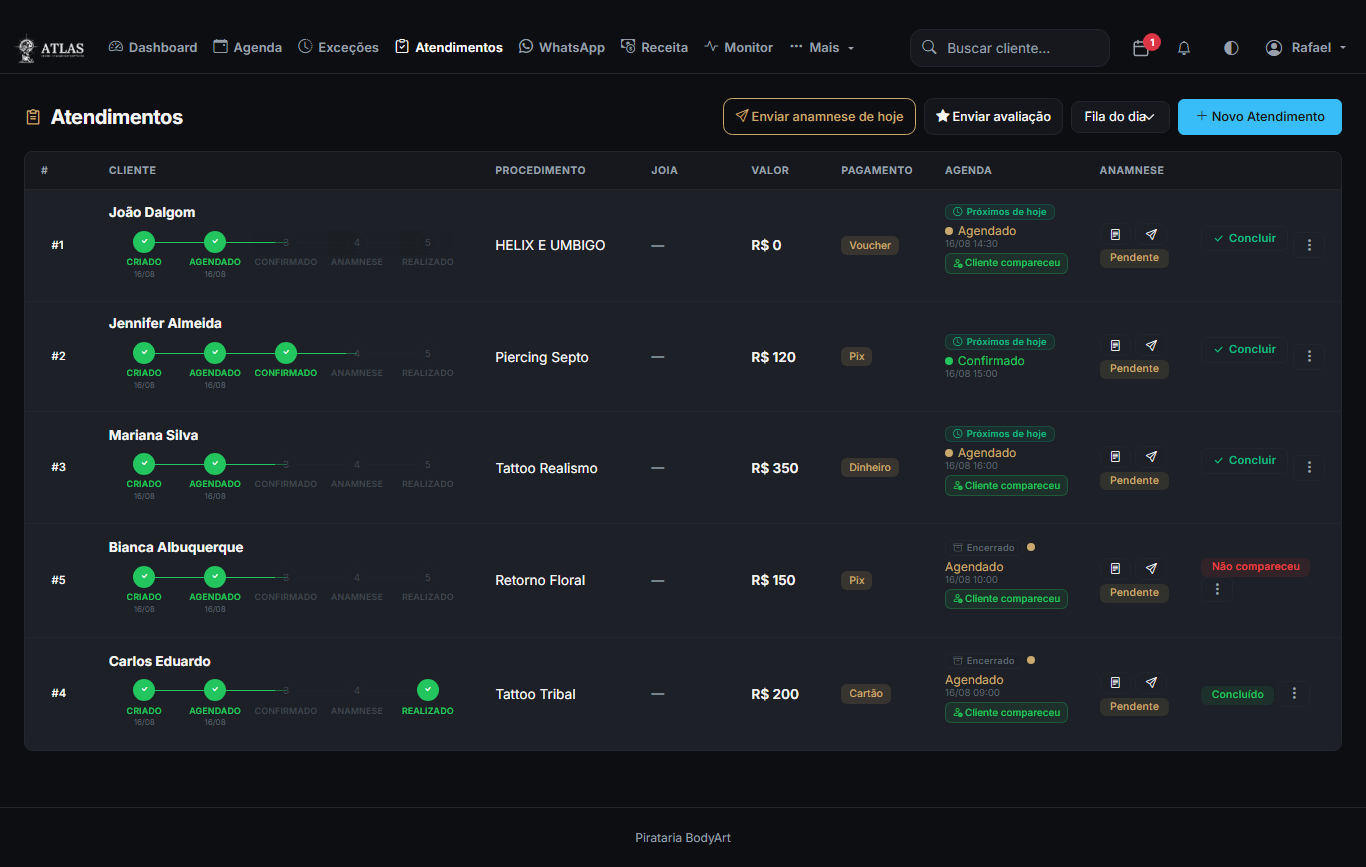Click the CONFIRMADO step circle for Jennifer Almeida

tap(286, 353)
